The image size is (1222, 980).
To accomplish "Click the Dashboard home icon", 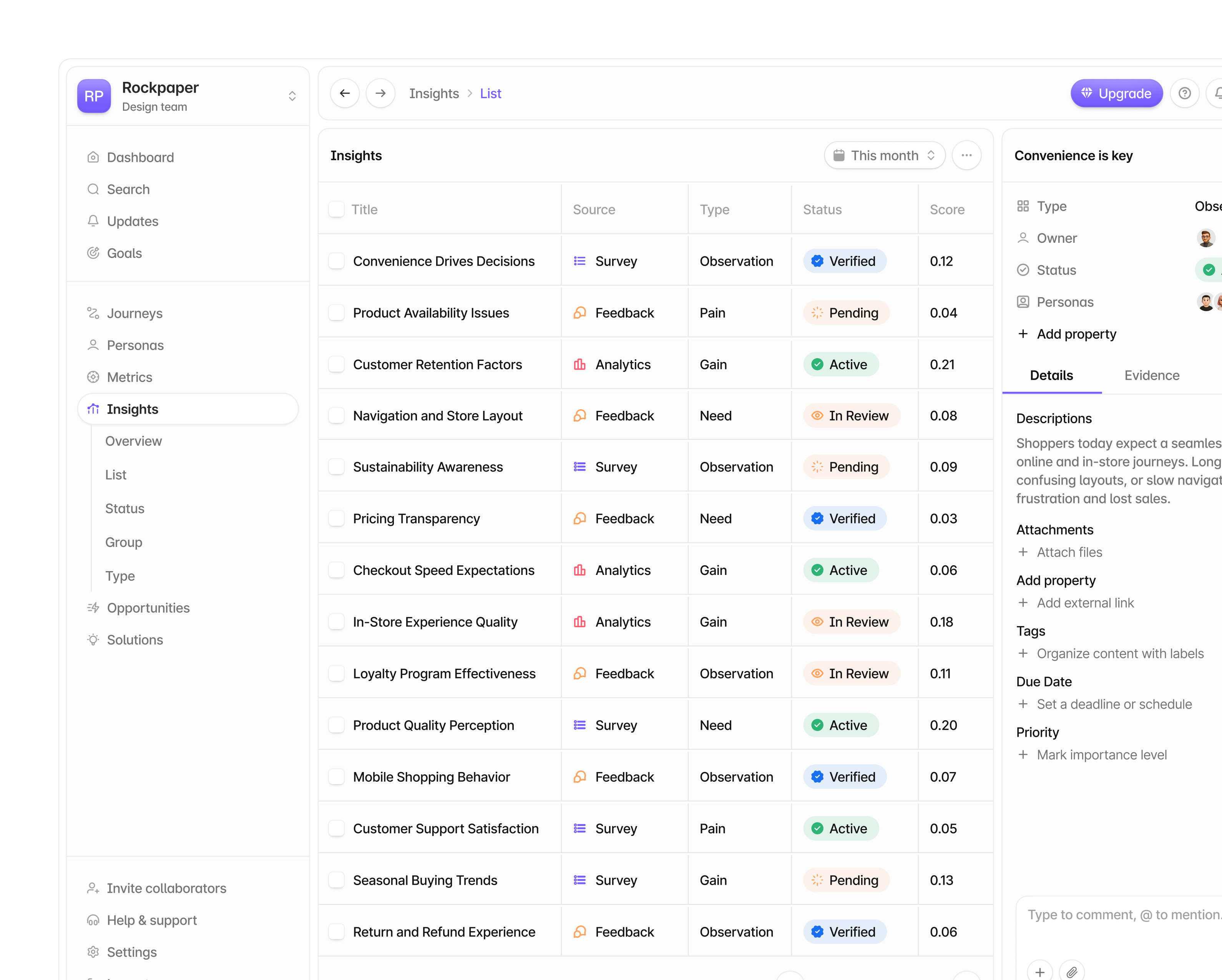I will click(x=93, y=157).
